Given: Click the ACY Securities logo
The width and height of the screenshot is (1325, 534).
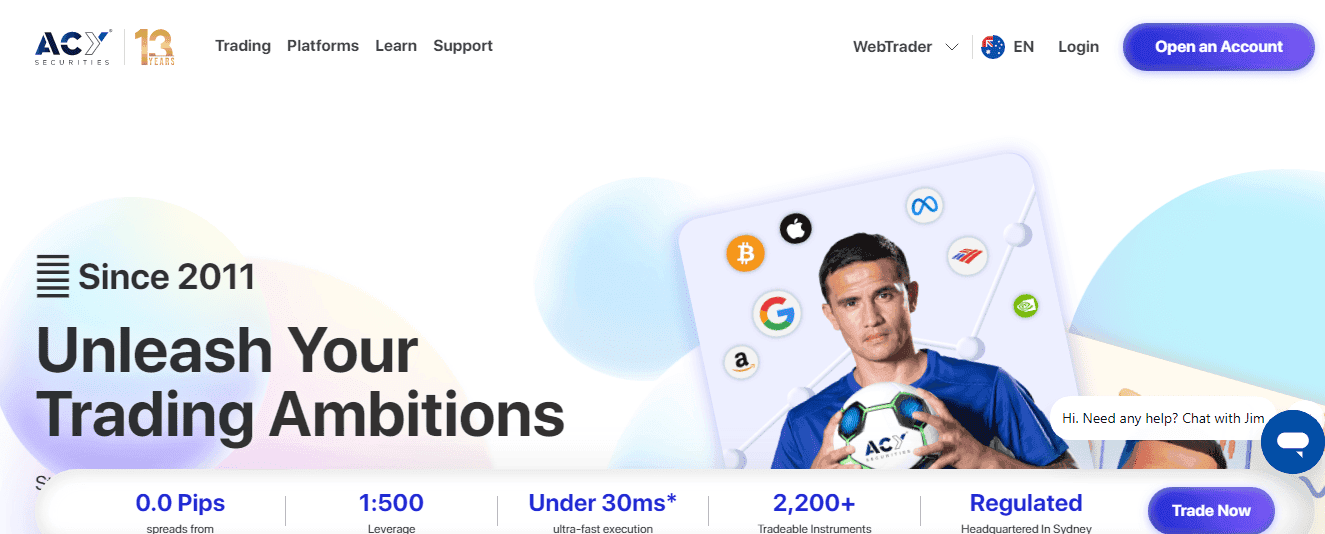Looking at the screenshot, I should (x=74, y=46).
